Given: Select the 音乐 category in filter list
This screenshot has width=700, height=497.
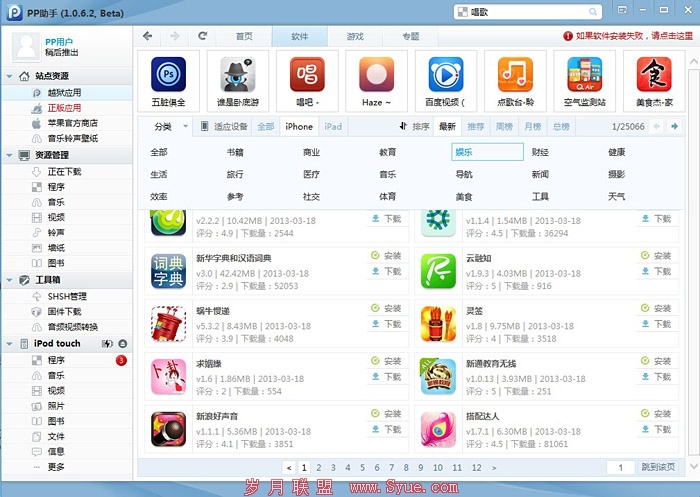Looking at the screenshot, I should 388,174.
